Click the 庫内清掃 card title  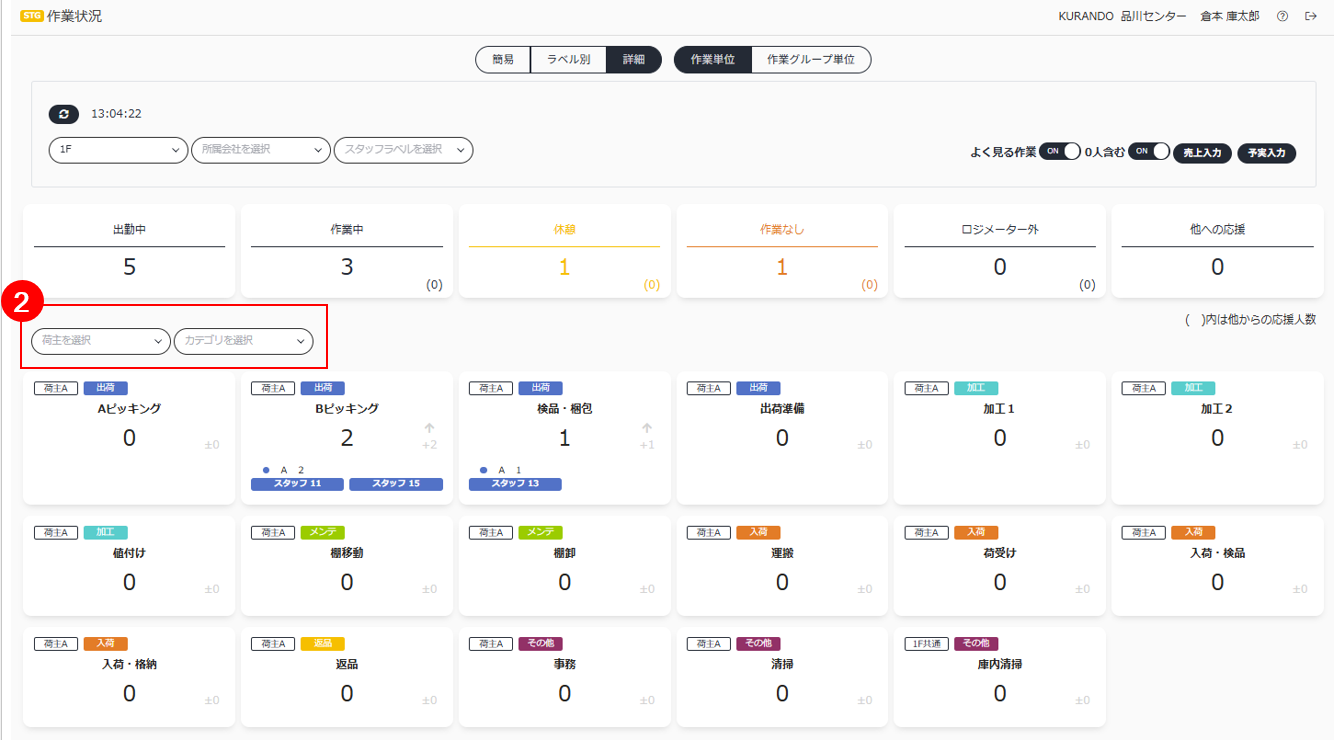point(1000,664)
